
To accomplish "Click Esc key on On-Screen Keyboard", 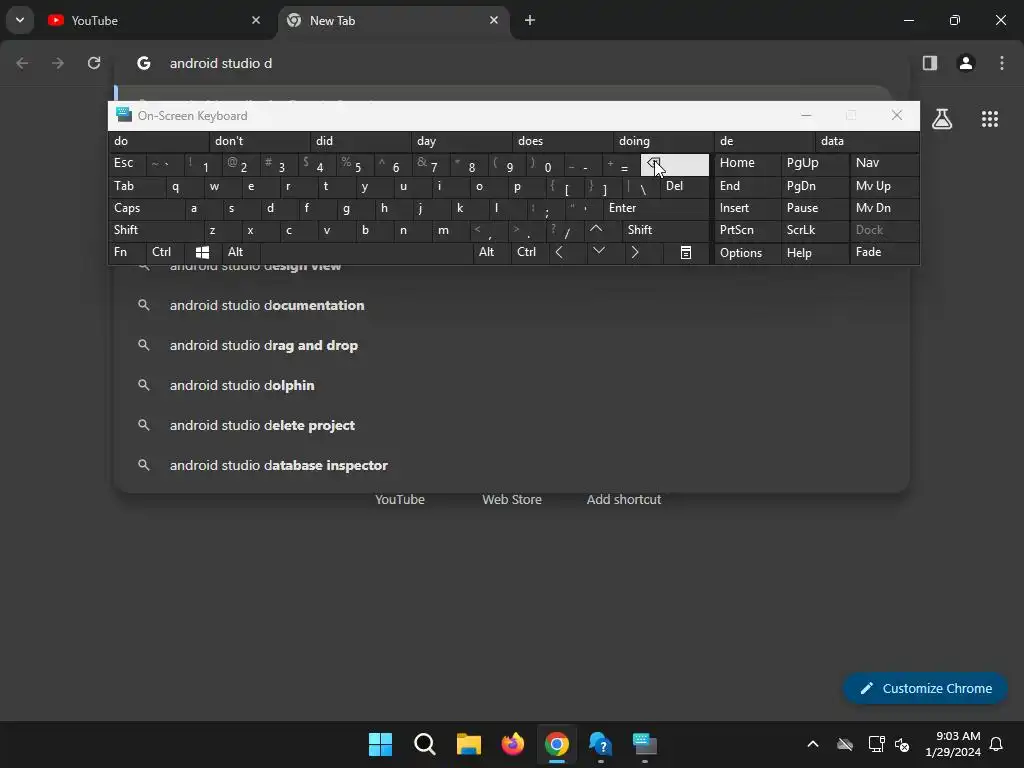I will (x=127, y=163).
